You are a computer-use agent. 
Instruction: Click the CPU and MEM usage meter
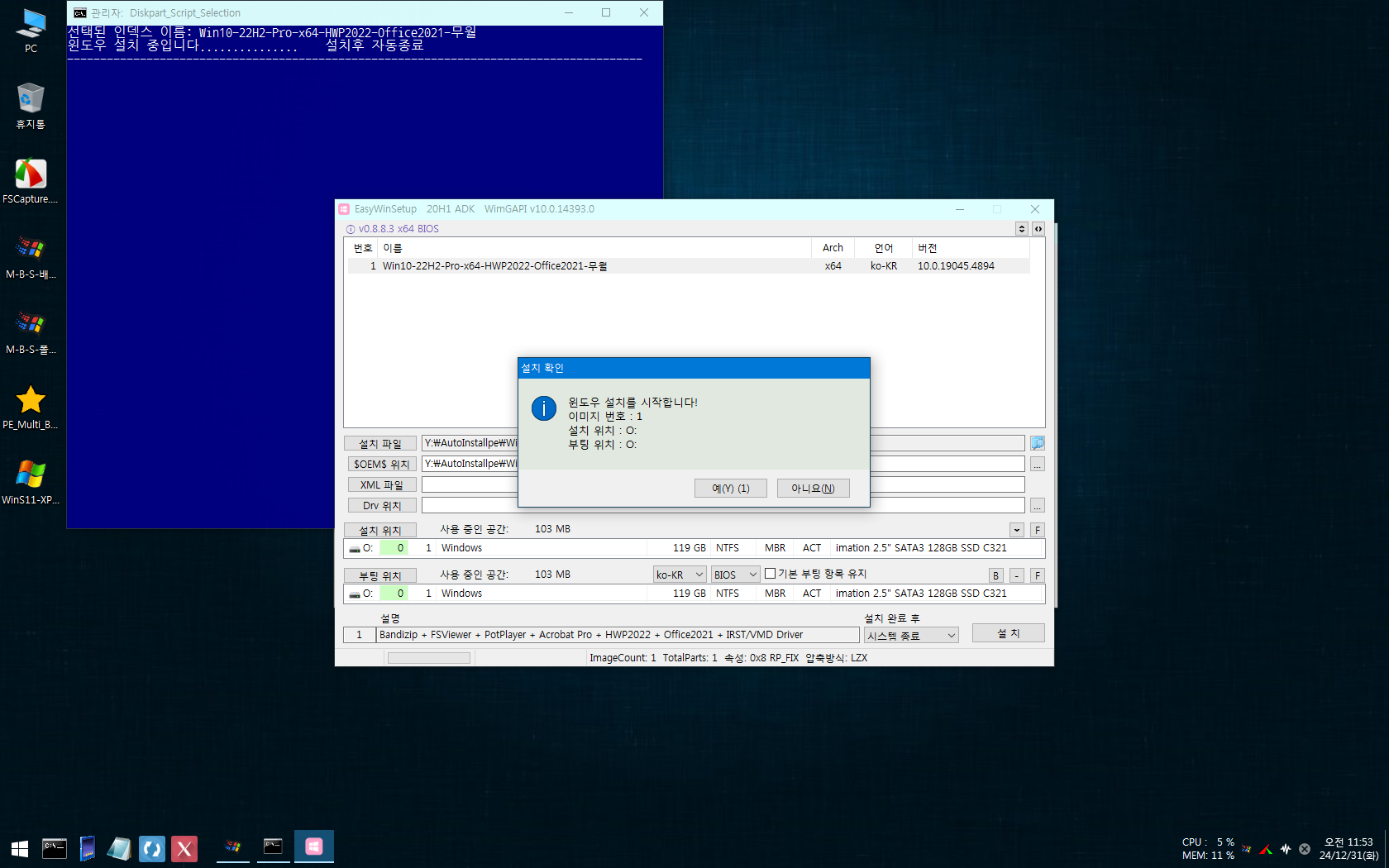click(1208, 849)
